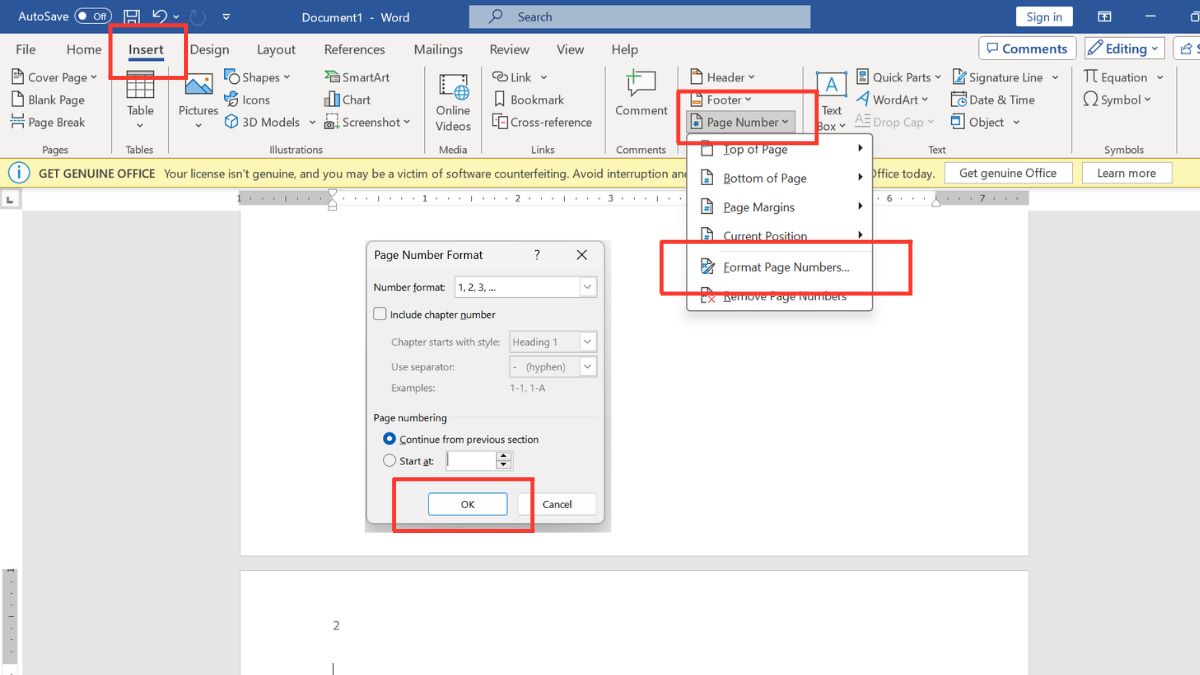Click the Sign in button
The height and width of the screenshot is (675, 1200).
click(1044, 17)
